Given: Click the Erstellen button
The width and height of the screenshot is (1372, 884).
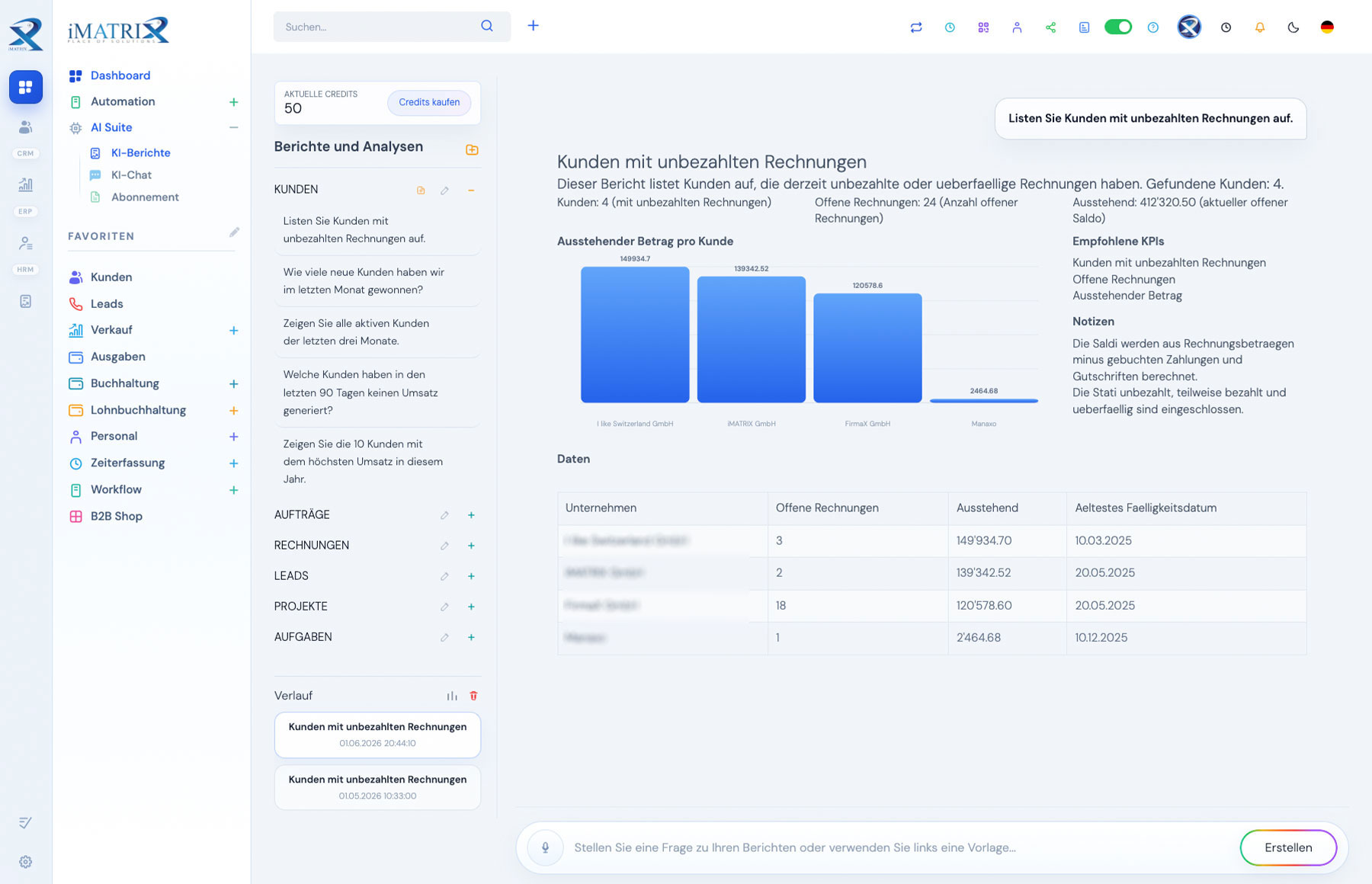Looking at the screenshot, I should coord(1288,847).
